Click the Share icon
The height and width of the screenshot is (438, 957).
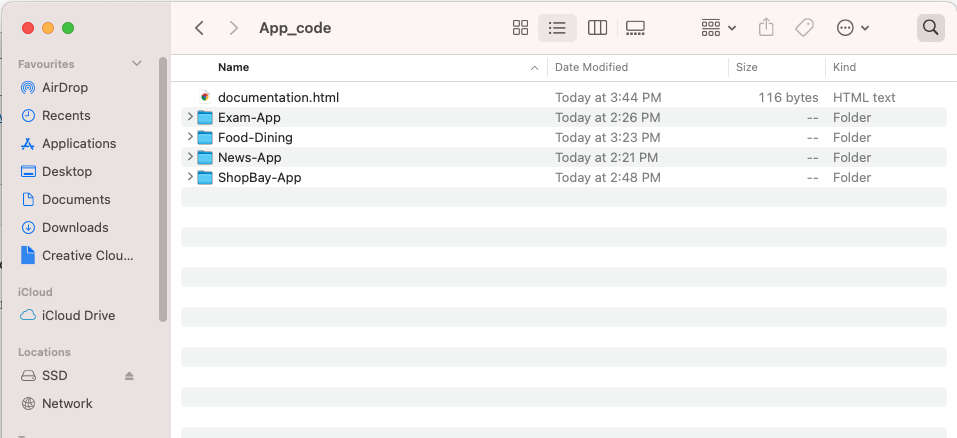coord(766,27)
